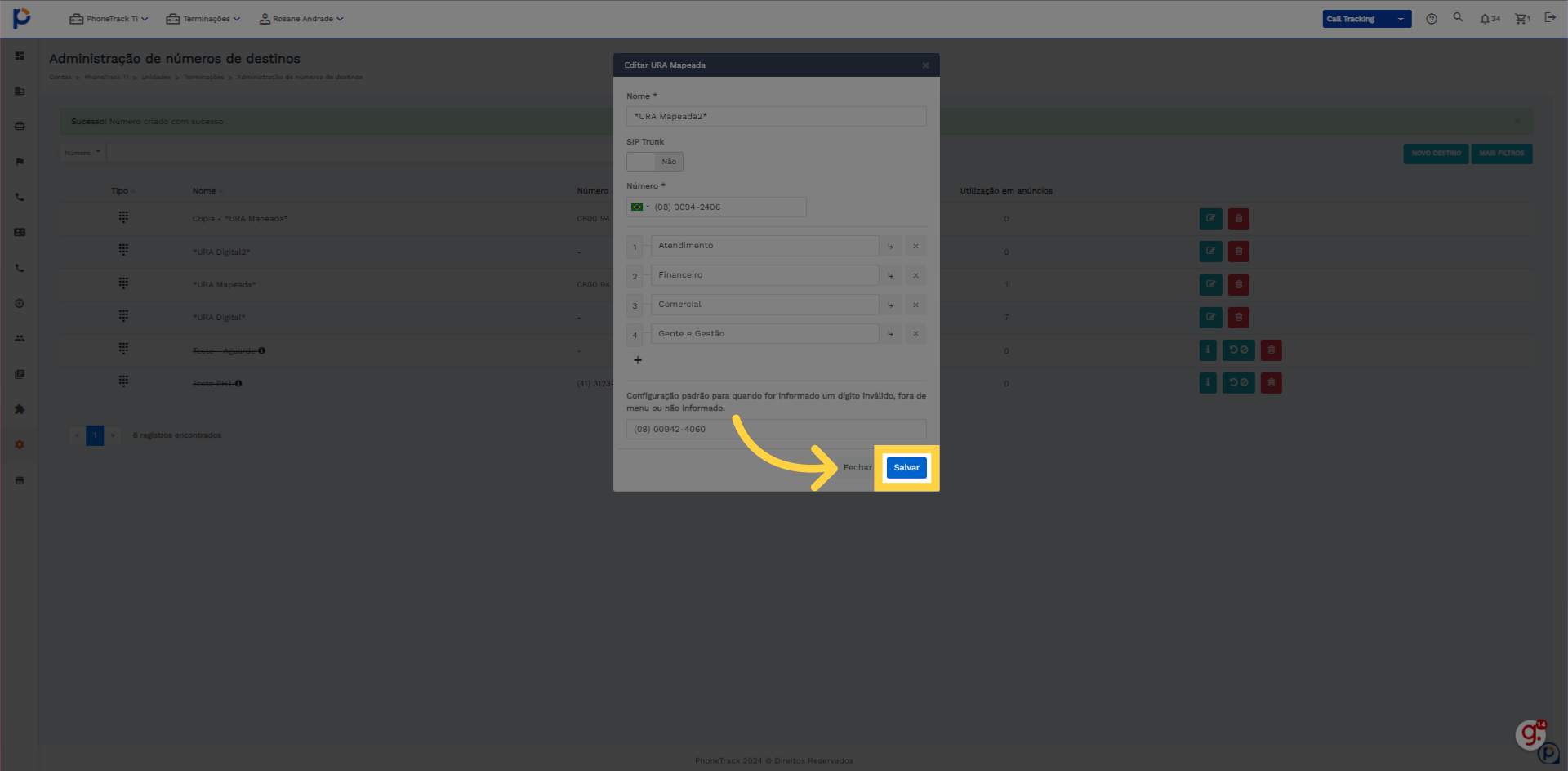Screen dimensions: 1568x771
Task: Click the help question mark icon
Action: (1432, 19)
